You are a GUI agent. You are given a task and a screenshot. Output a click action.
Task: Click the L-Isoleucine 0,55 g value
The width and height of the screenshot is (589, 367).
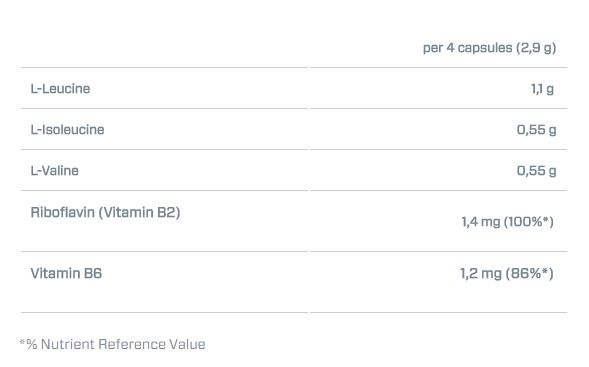point(536,130)
